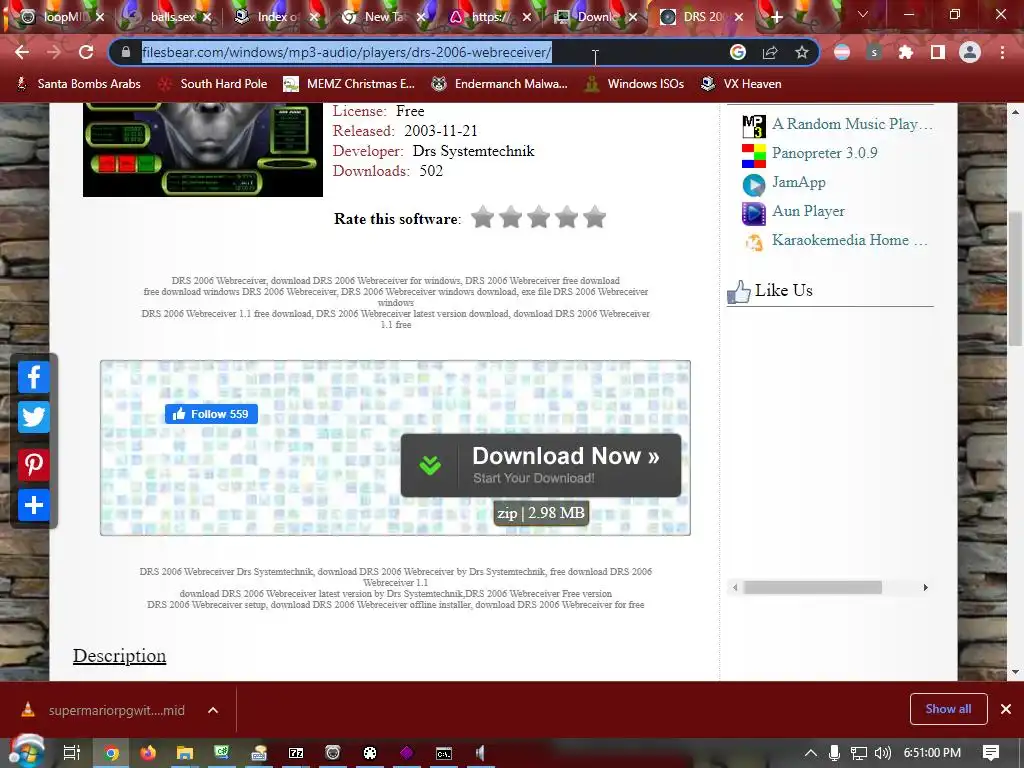Image resolution: width=1024 pixels, height=768 pixels.
Task: Open Task View in taskbar
Action: 71,753
